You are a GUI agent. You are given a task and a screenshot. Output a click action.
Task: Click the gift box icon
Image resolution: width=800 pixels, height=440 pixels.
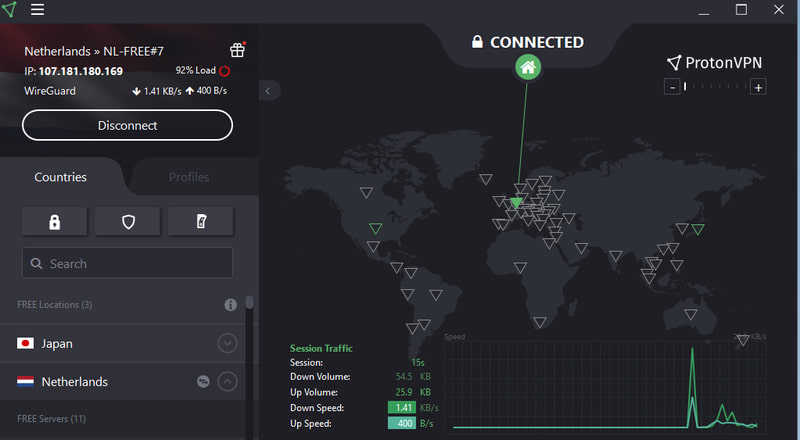tap(238, 50)
